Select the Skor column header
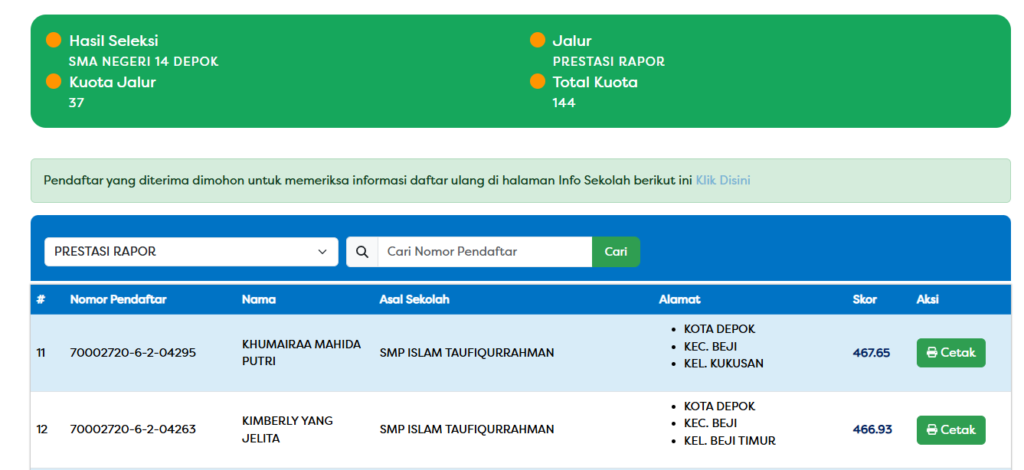The width and height of the screenshot is (1024, 470). coord(864,299)
